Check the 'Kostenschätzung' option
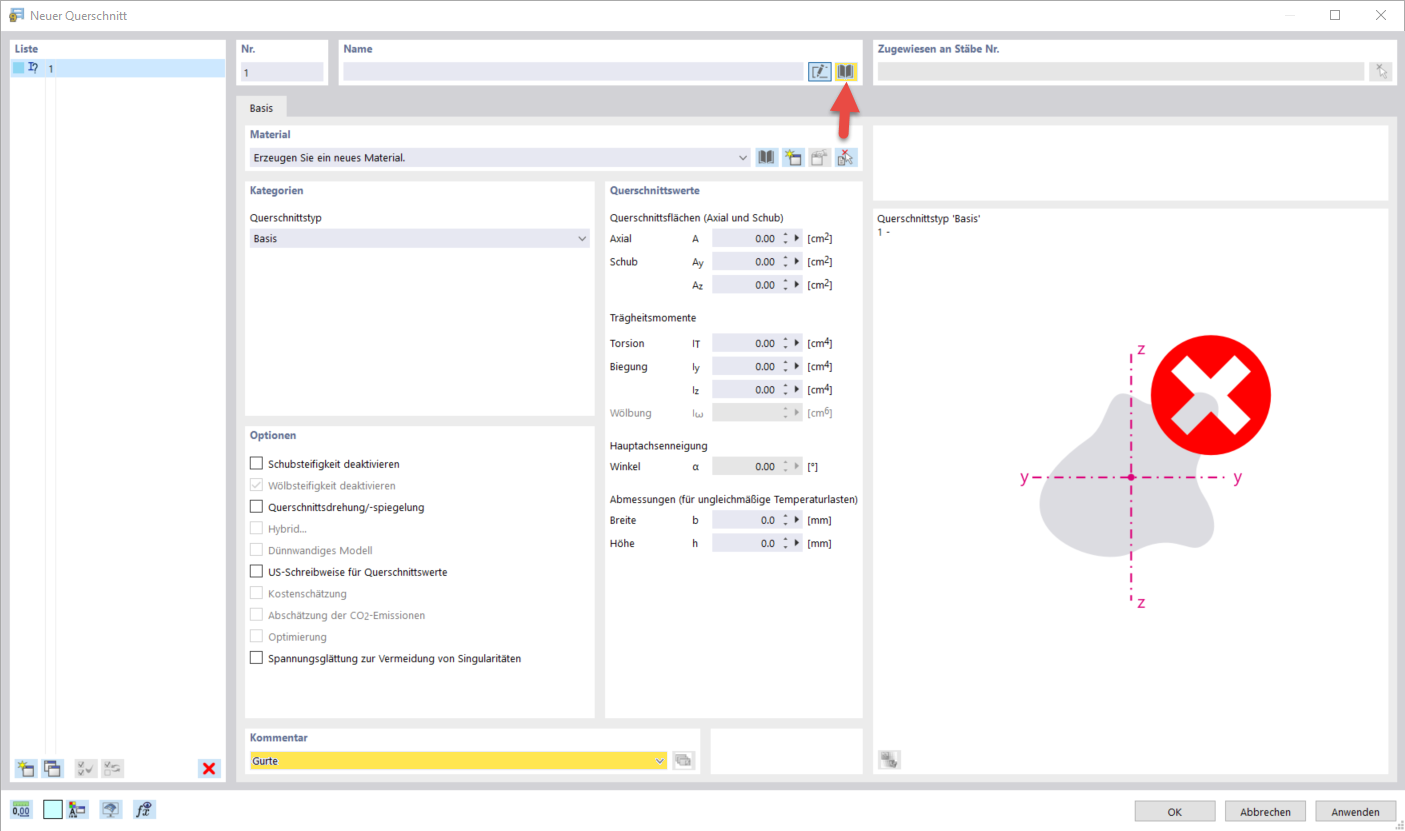 [257, 593]
